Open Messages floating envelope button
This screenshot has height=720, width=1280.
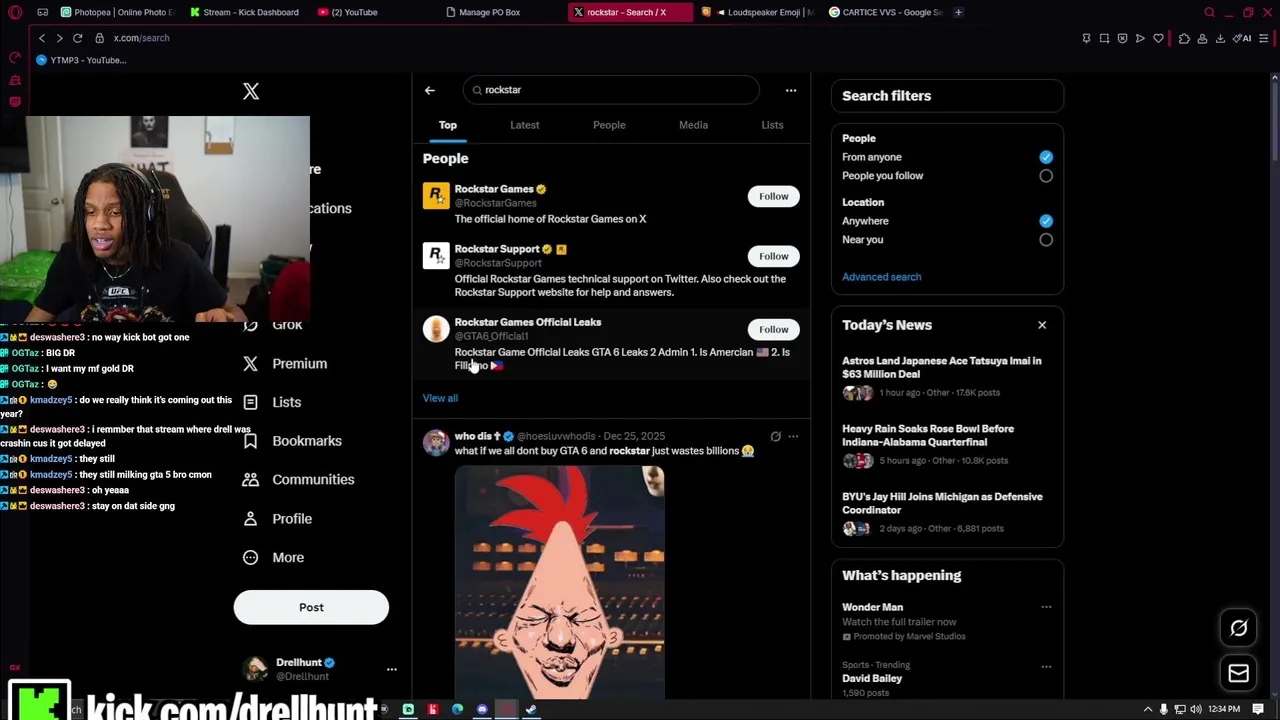coord(1238,673)
